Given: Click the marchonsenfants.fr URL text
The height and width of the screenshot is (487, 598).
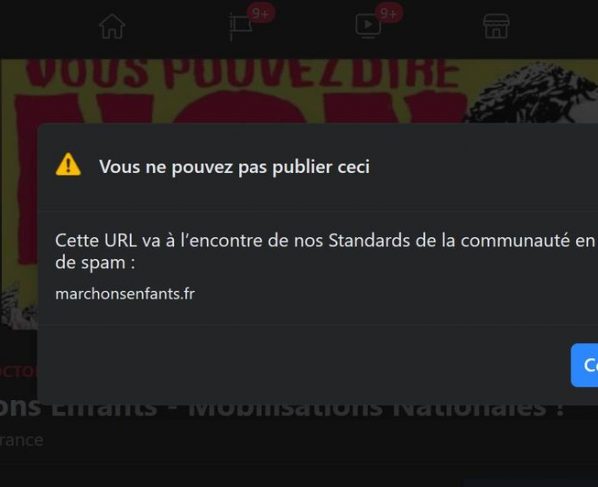Looking at the screenshot, I should click(125, 294).
